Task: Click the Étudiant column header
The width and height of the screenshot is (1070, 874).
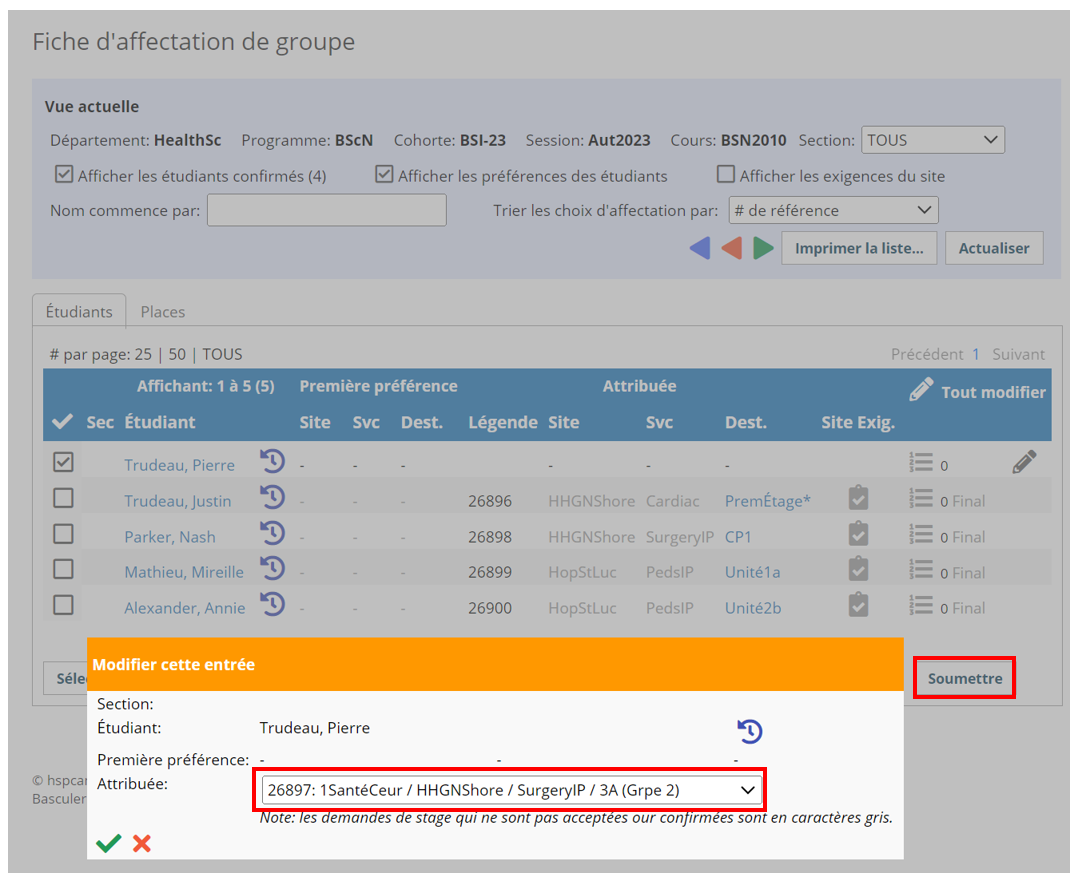Action: coord(160,422)
